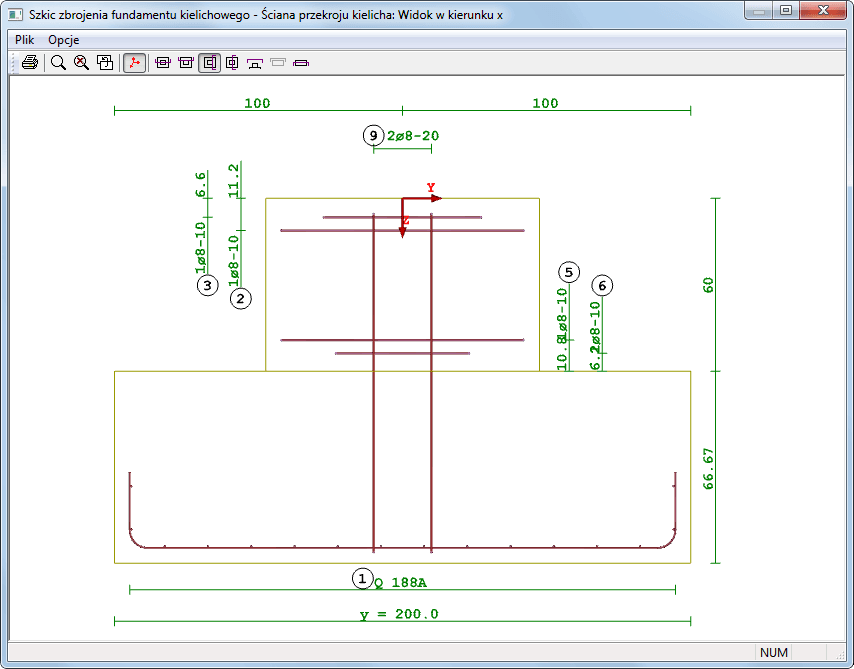Maximize the sketch window
This screenshot has height=669, width=854.
click(x=785, y=10)
